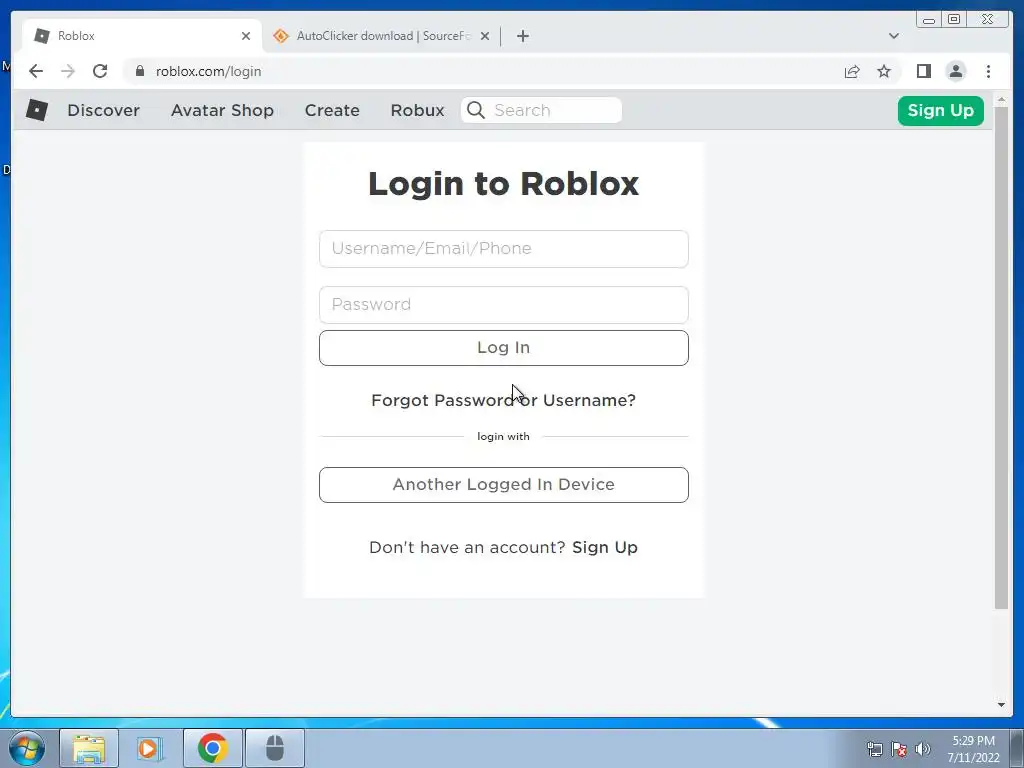Viewport: 1024px width, 768px height.
Task: Switch to the AutoClicker download SourceForge tab
Action: [x=382, y=36]
